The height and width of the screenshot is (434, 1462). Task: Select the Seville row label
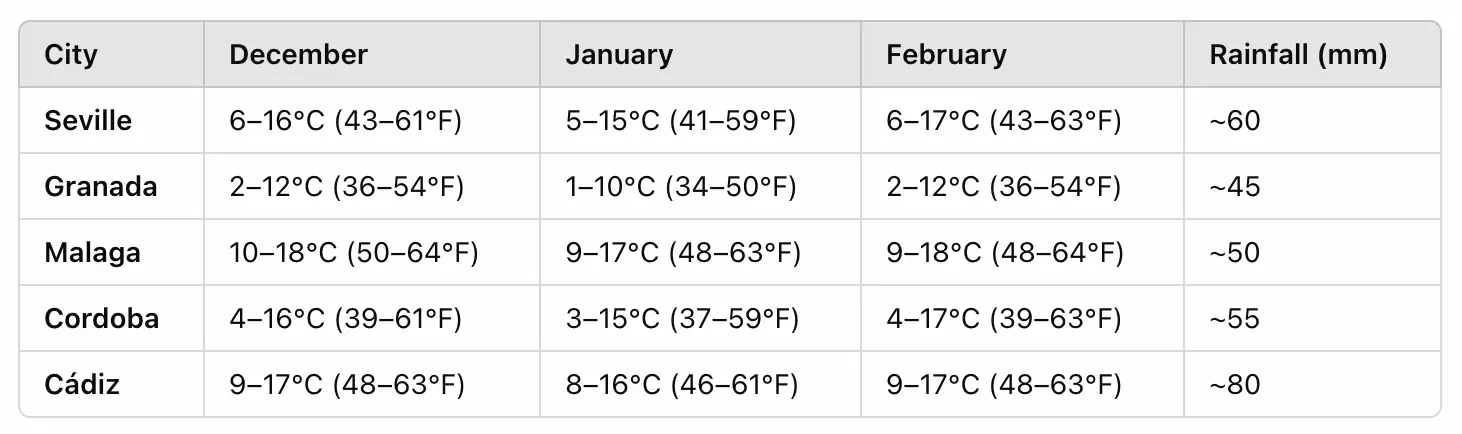coord(88,121)
